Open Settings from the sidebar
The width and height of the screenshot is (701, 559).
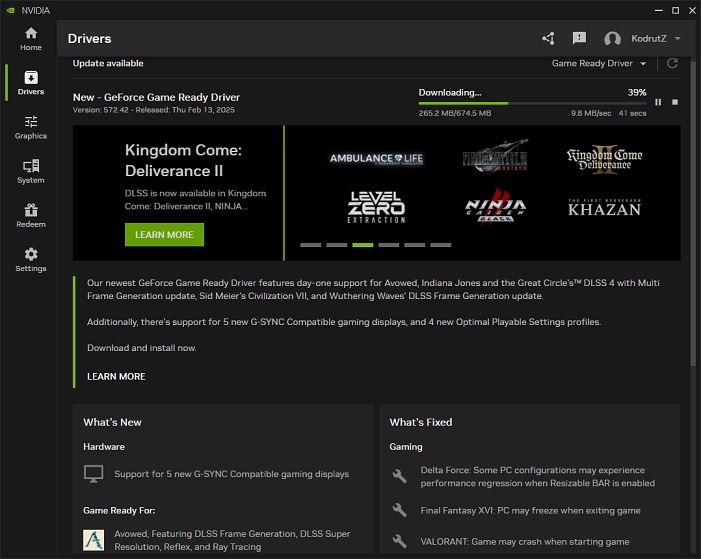click(30, 259)
